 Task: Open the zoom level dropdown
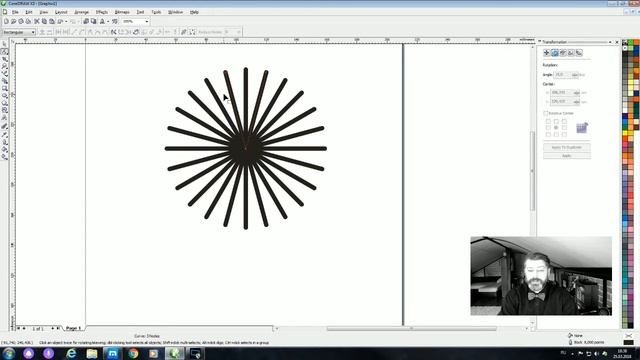pos(147,21)
